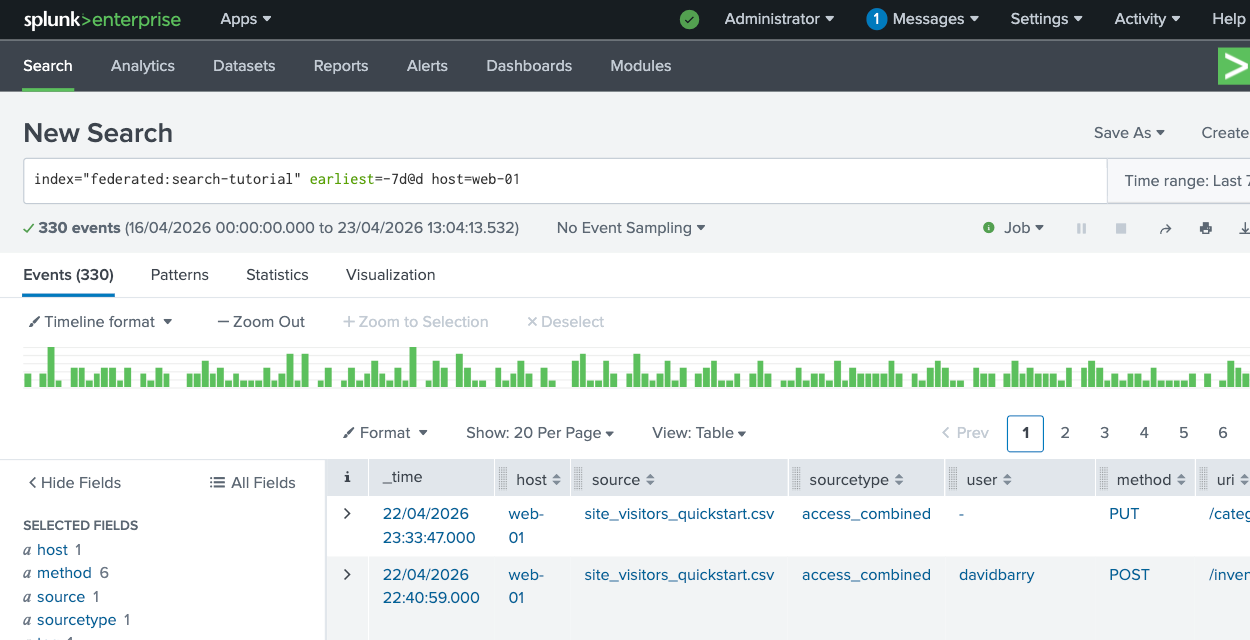This screenshot has height=640, width=1250.
Task: Expand the 22:40:59 event row
Action: (x=347, y=575)
